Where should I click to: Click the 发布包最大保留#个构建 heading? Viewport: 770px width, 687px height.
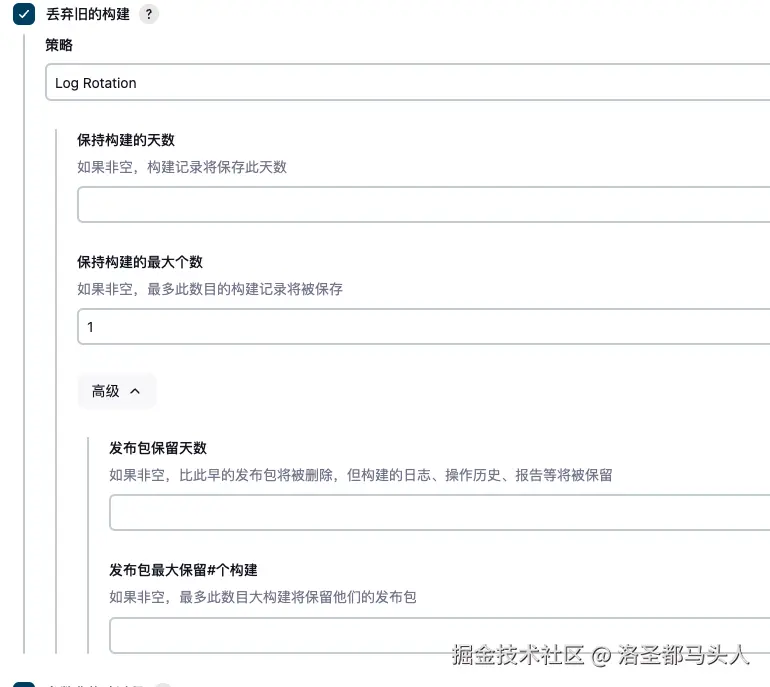point(183,570)
